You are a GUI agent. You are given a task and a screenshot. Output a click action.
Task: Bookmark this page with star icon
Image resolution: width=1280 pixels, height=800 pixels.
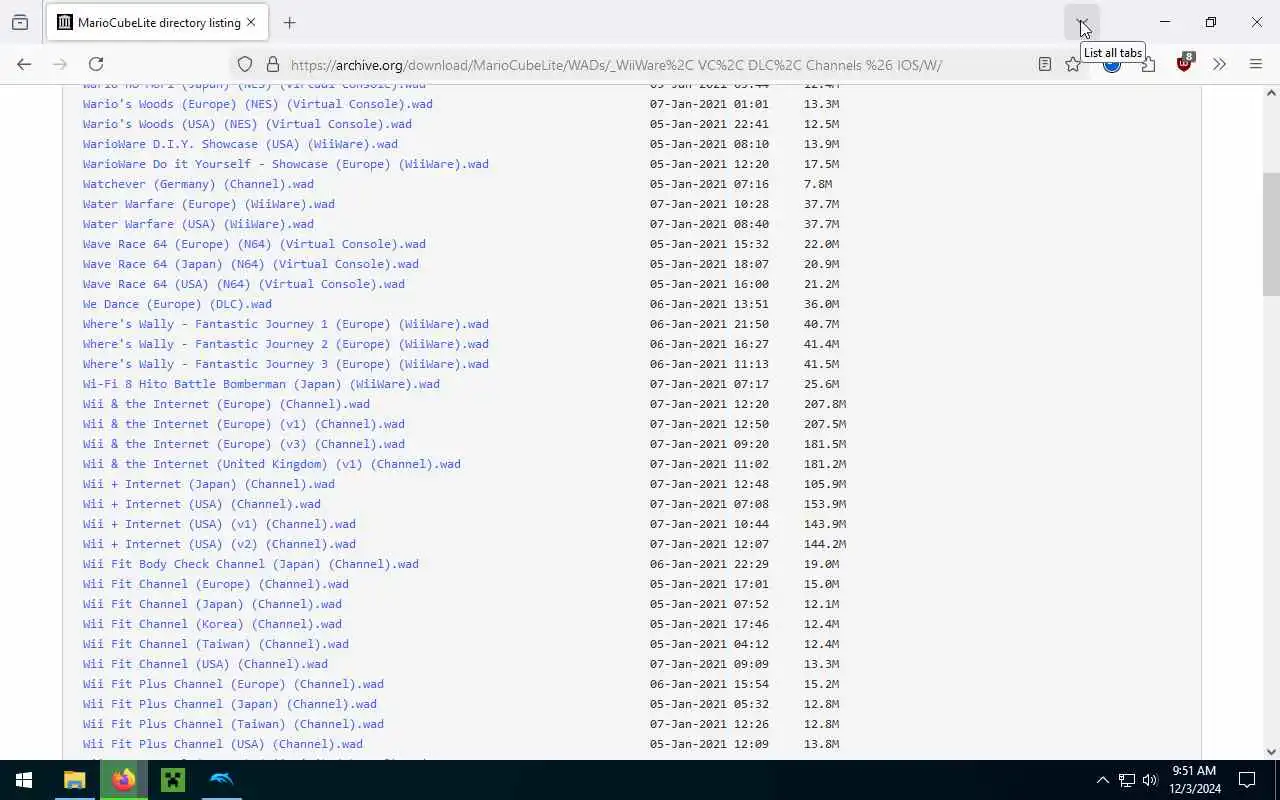(1072, 64)
